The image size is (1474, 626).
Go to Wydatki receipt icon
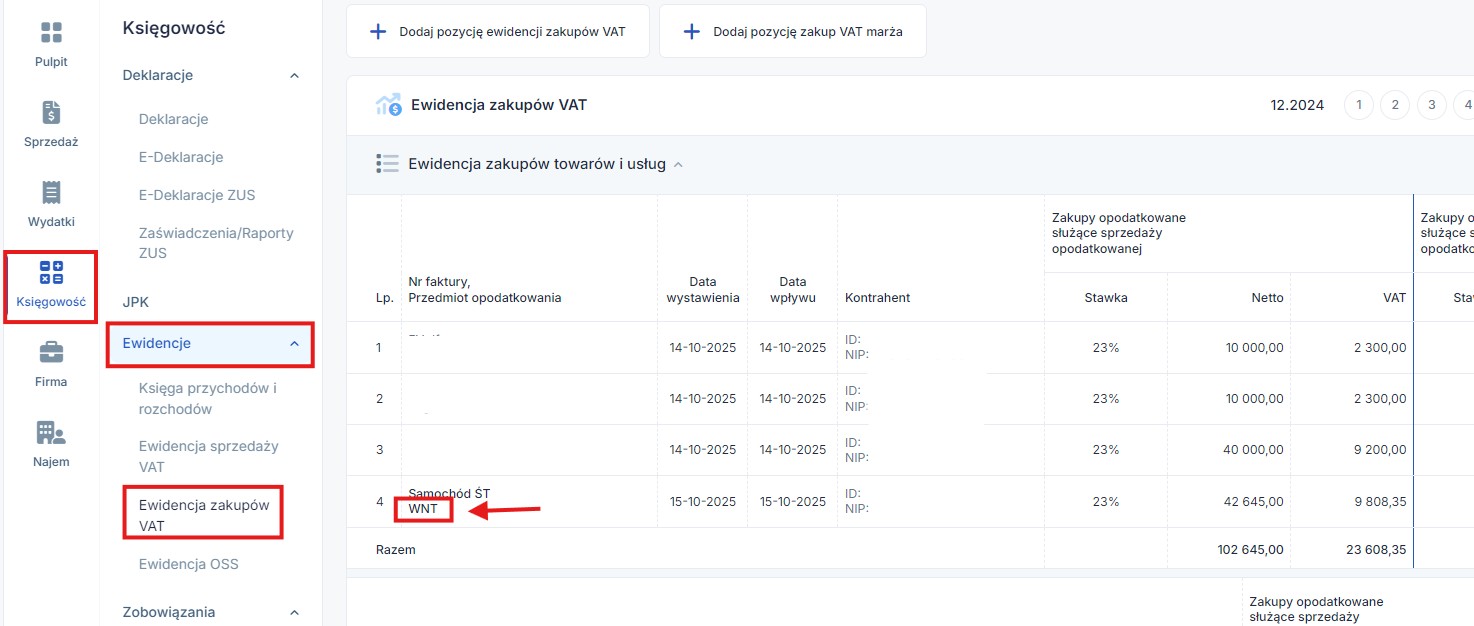51,192
